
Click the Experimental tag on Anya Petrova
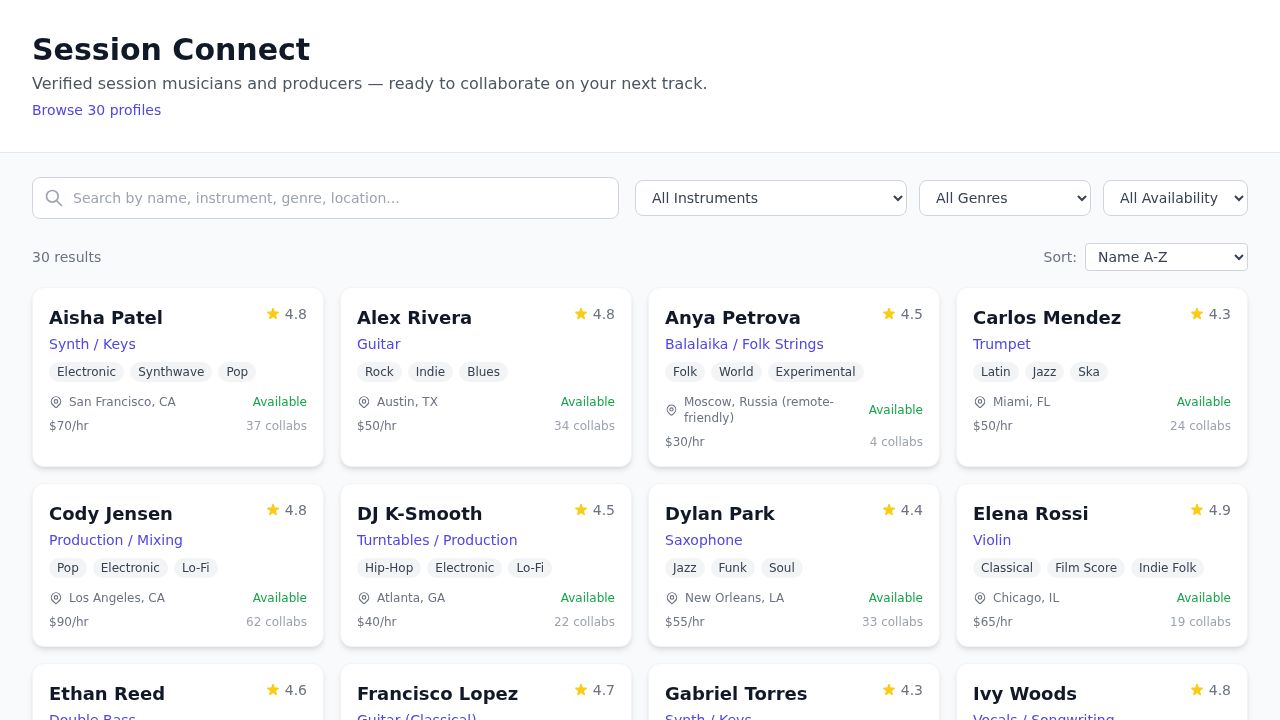click(x=815, y=372)
